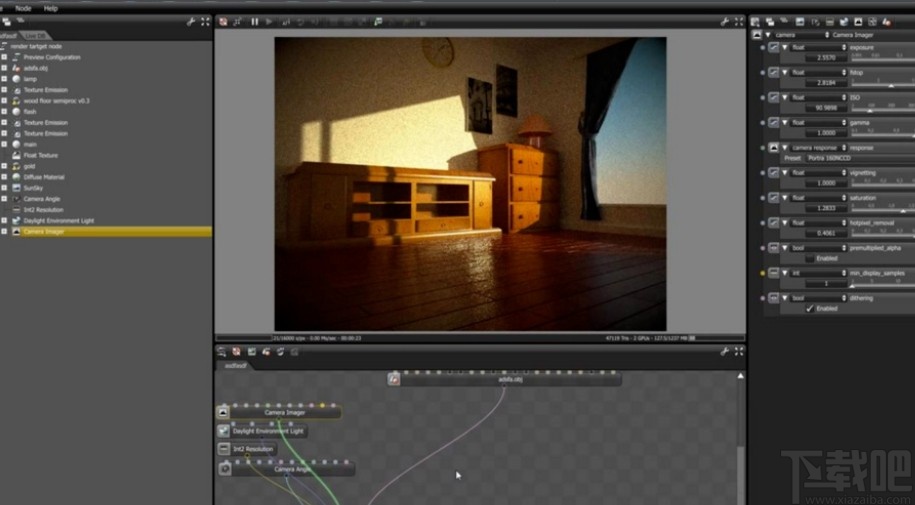Pause the render in the viewport toolbar
This screenshot has width=915, height=505.
[254, 21]
